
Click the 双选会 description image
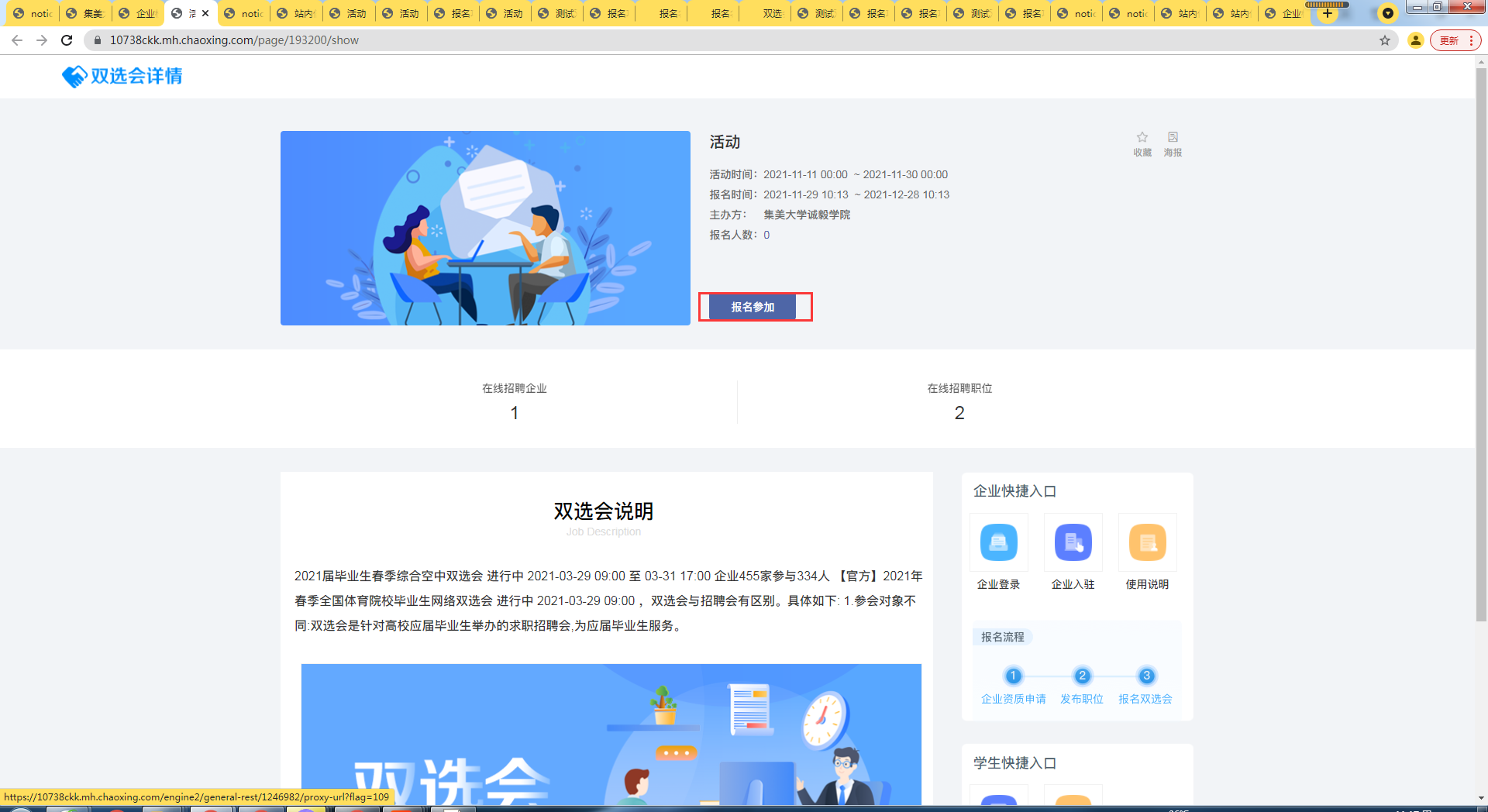click(x=611, y=734)
